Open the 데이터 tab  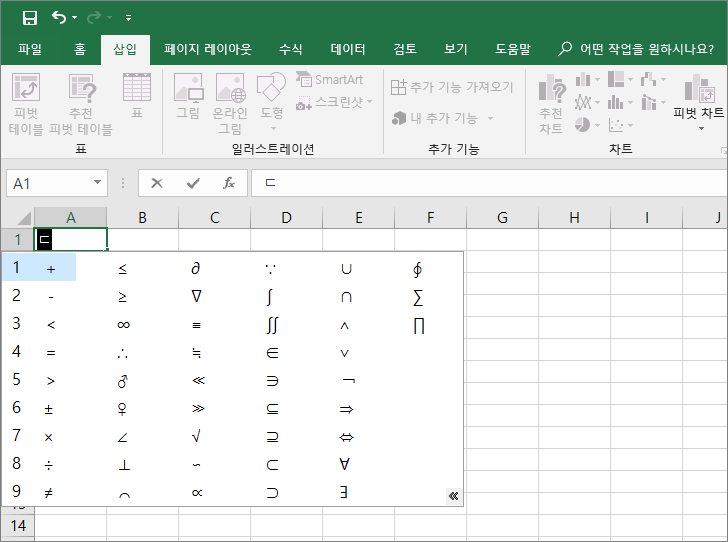point(348,49)
